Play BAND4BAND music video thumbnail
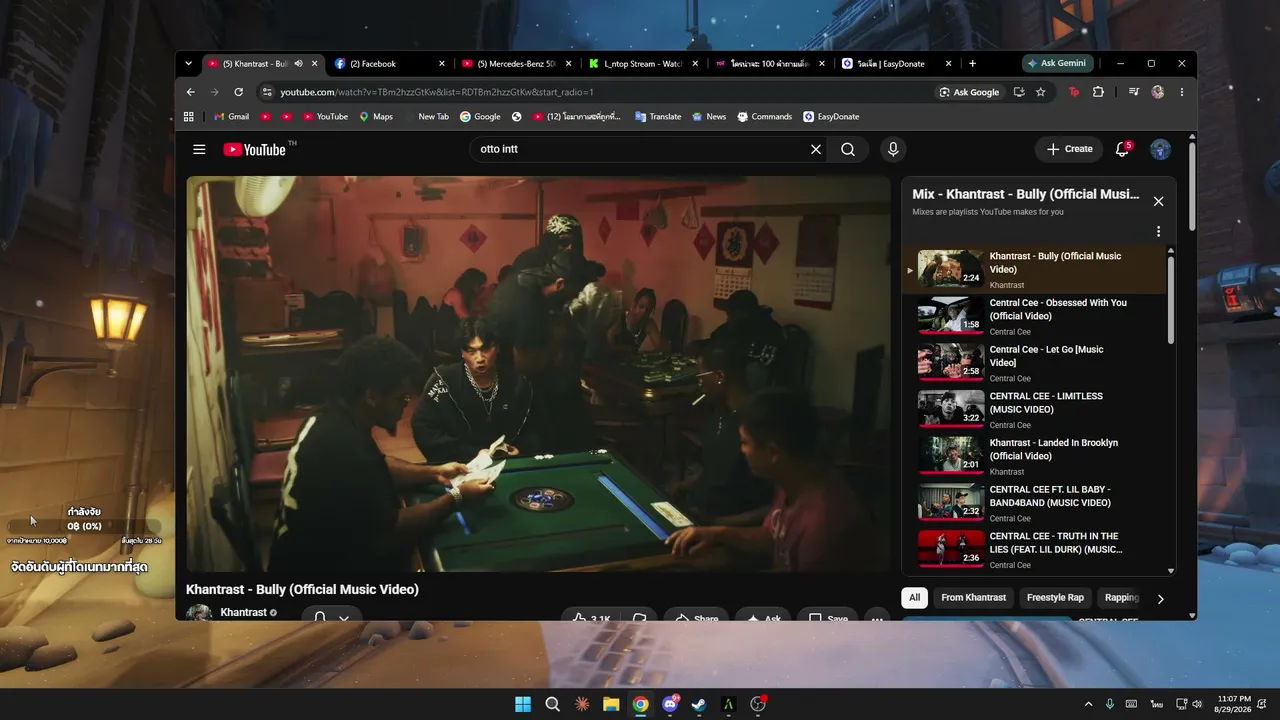1280x720 pixels. coord(951,502)
